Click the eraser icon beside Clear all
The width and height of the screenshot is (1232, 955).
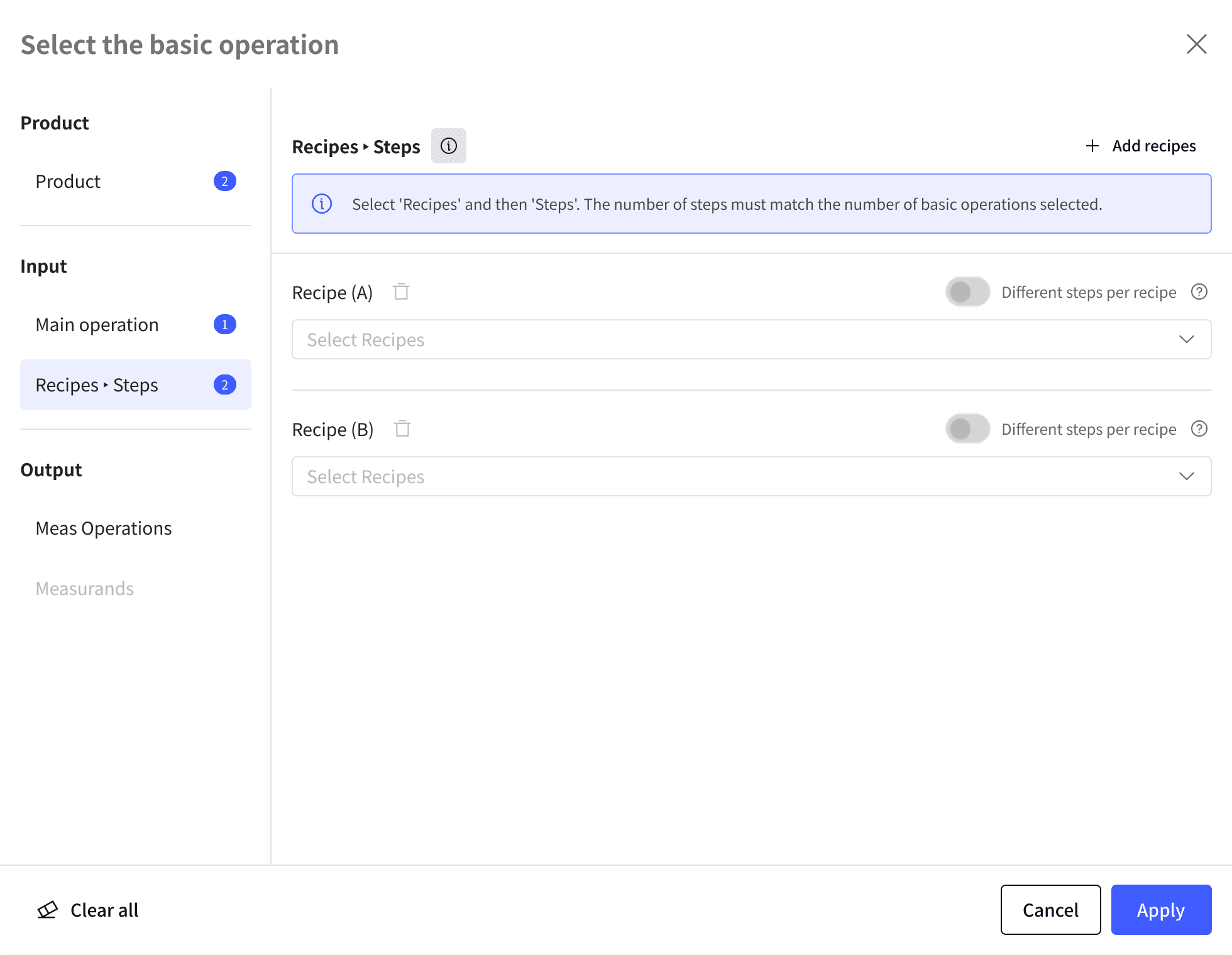point(48,910)
